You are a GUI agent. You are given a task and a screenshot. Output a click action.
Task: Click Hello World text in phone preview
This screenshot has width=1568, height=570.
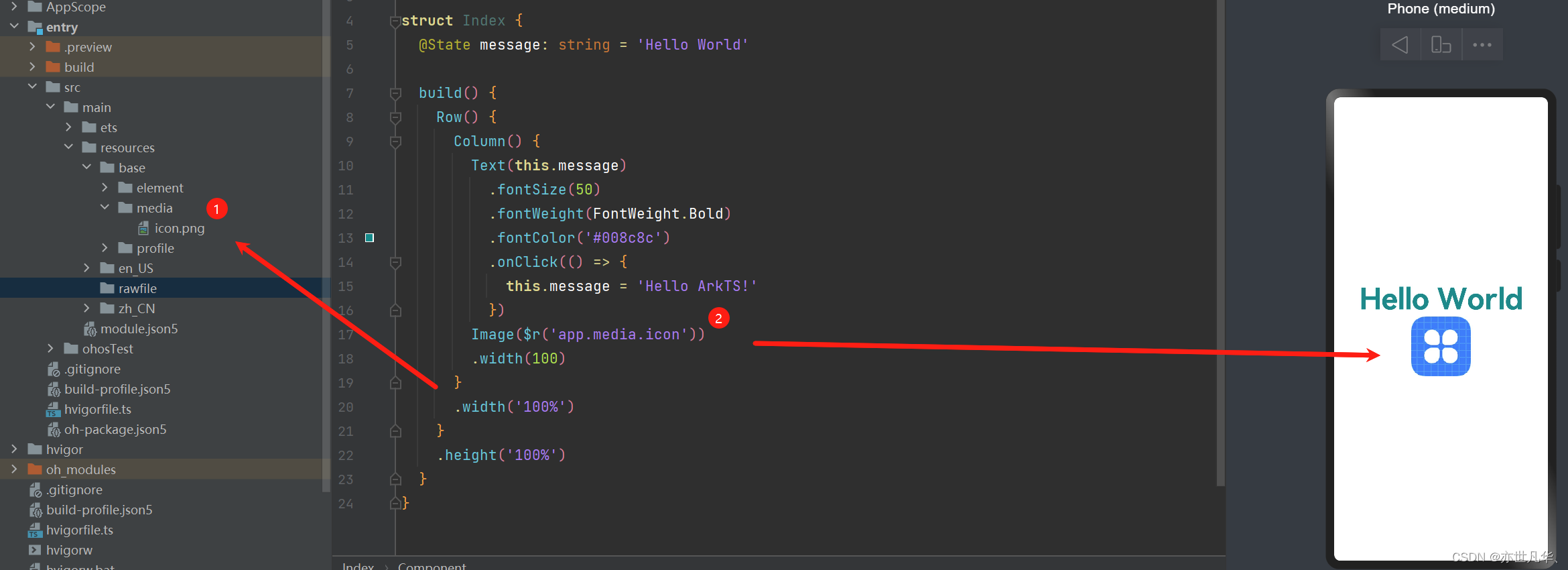click(x=1441, y=299)
